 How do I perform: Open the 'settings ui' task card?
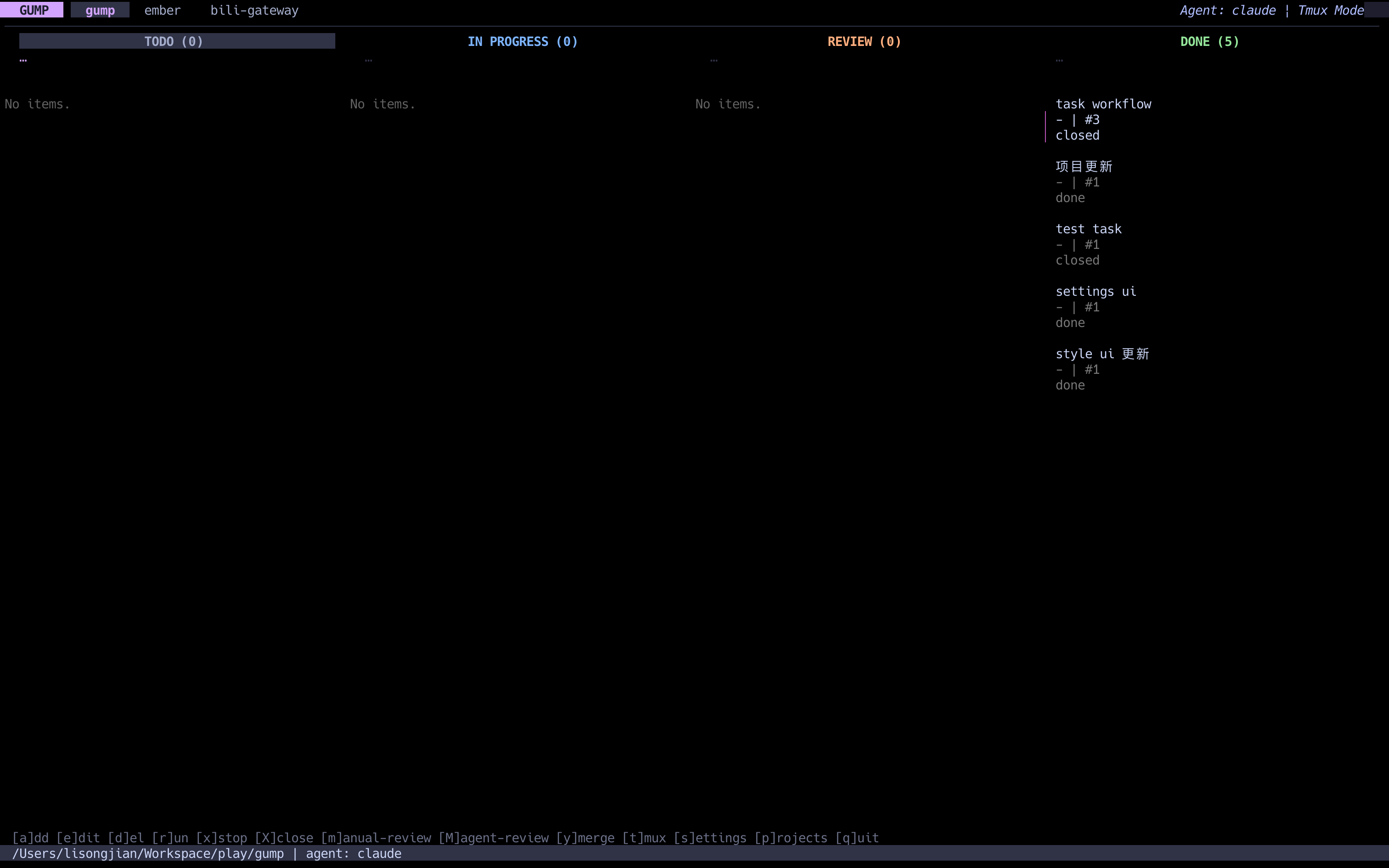[1095, 292]
